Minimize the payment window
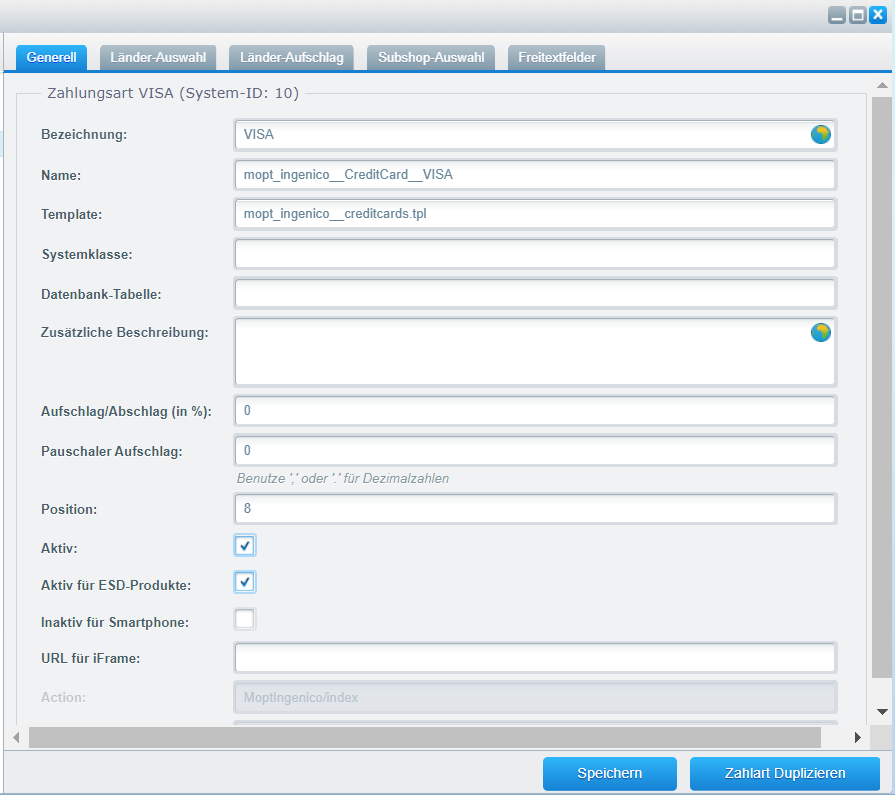 (x=837, y=15)
